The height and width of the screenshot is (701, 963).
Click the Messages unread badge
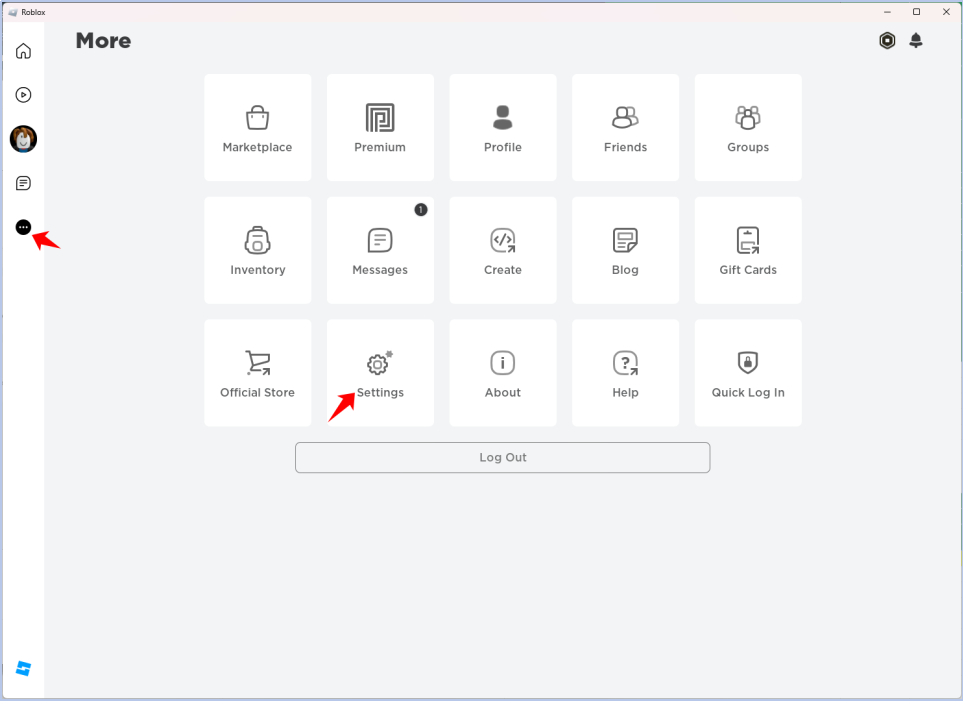421,210
